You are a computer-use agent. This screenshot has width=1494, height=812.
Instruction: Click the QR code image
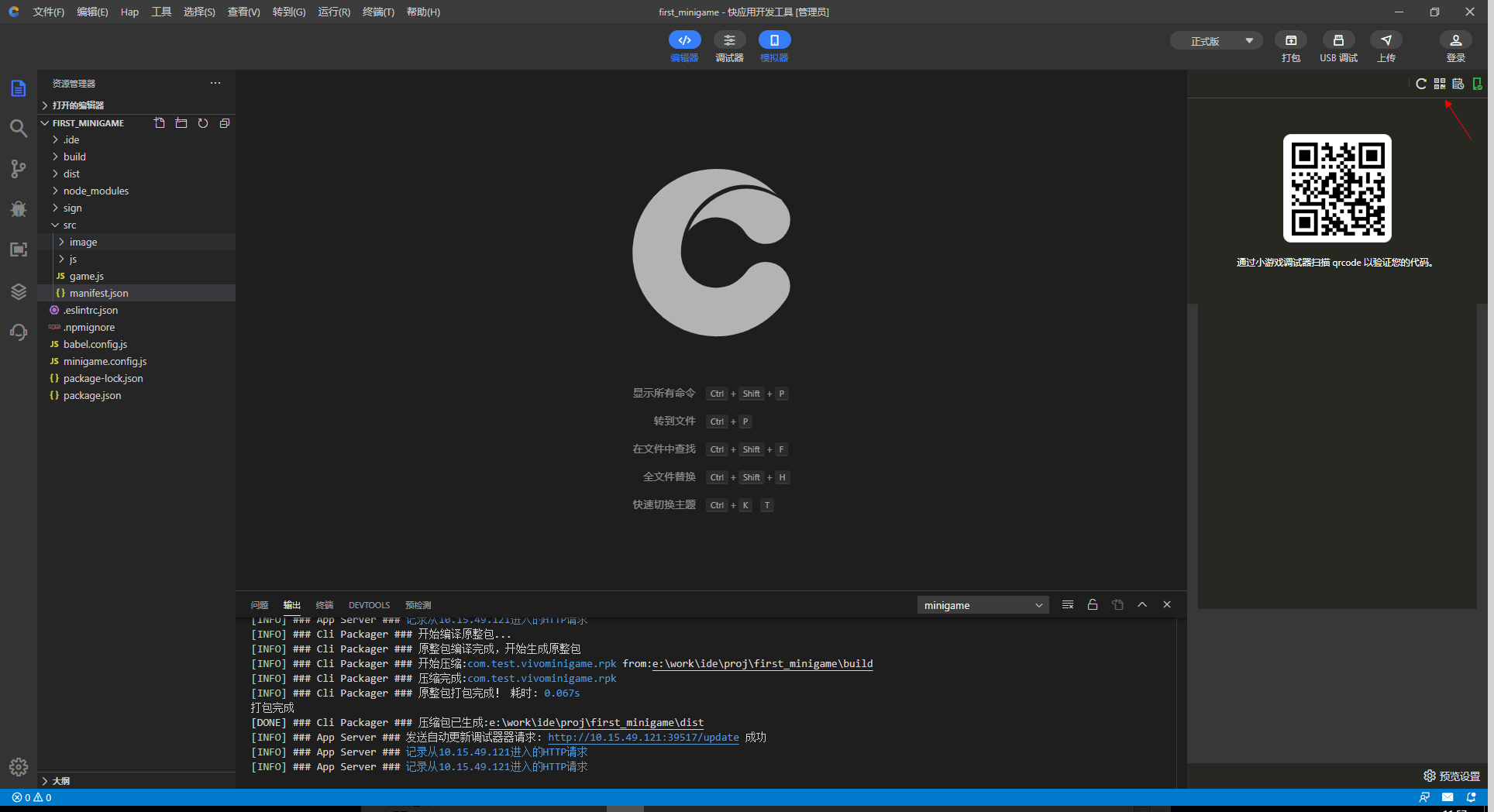tap(1337, 188)
